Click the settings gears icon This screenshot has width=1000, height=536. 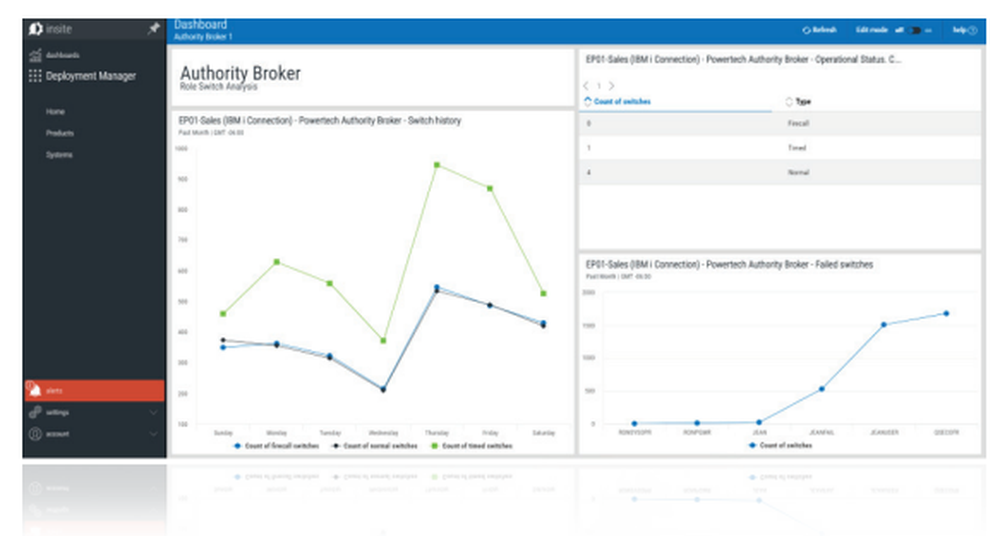point(36,412)
